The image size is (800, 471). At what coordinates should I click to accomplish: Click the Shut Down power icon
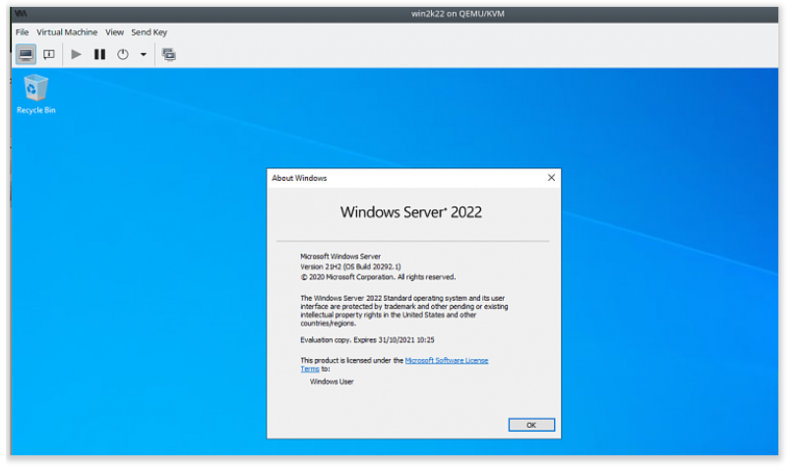(123, 54)
